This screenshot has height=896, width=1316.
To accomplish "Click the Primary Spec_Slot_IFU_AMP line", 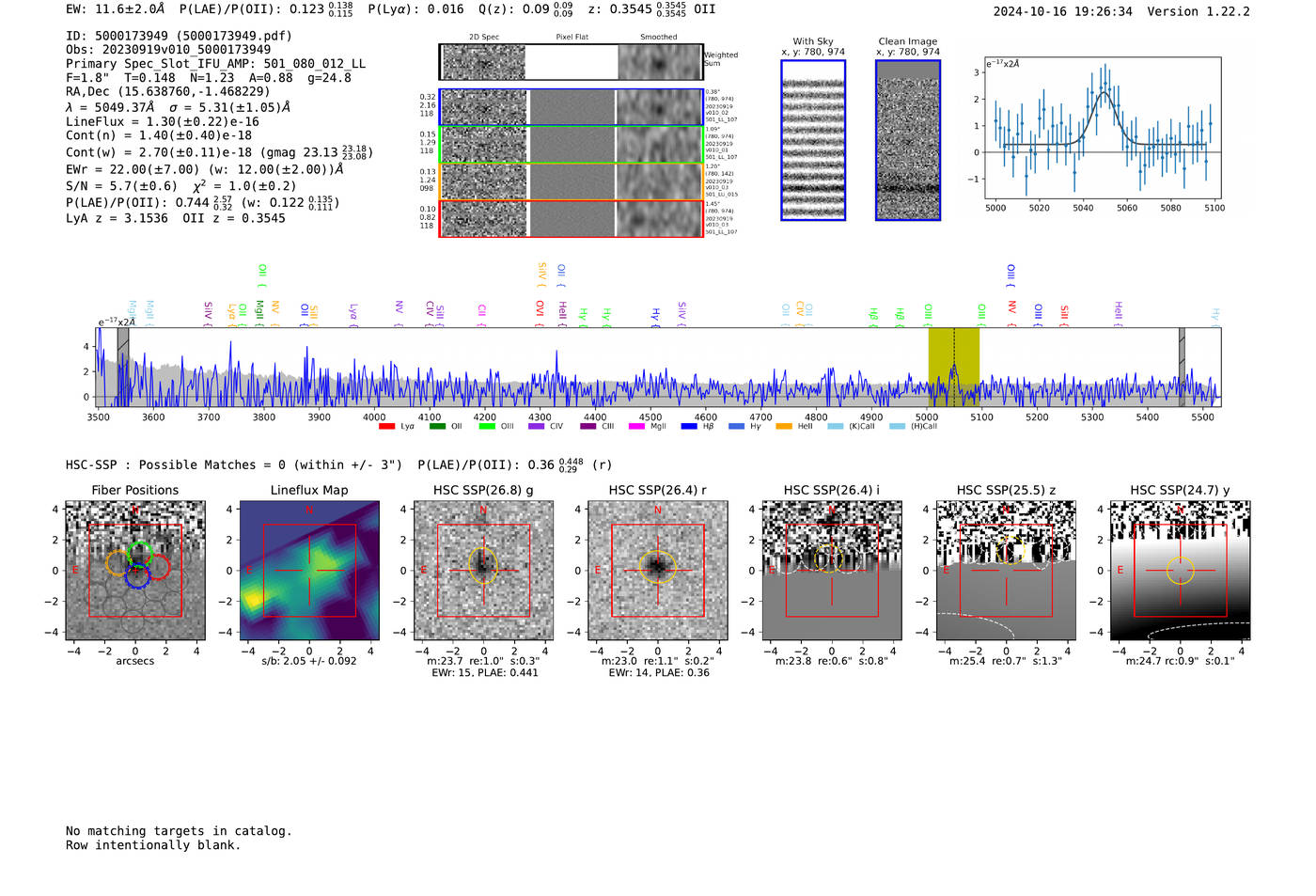I will (x=216, y=64).
